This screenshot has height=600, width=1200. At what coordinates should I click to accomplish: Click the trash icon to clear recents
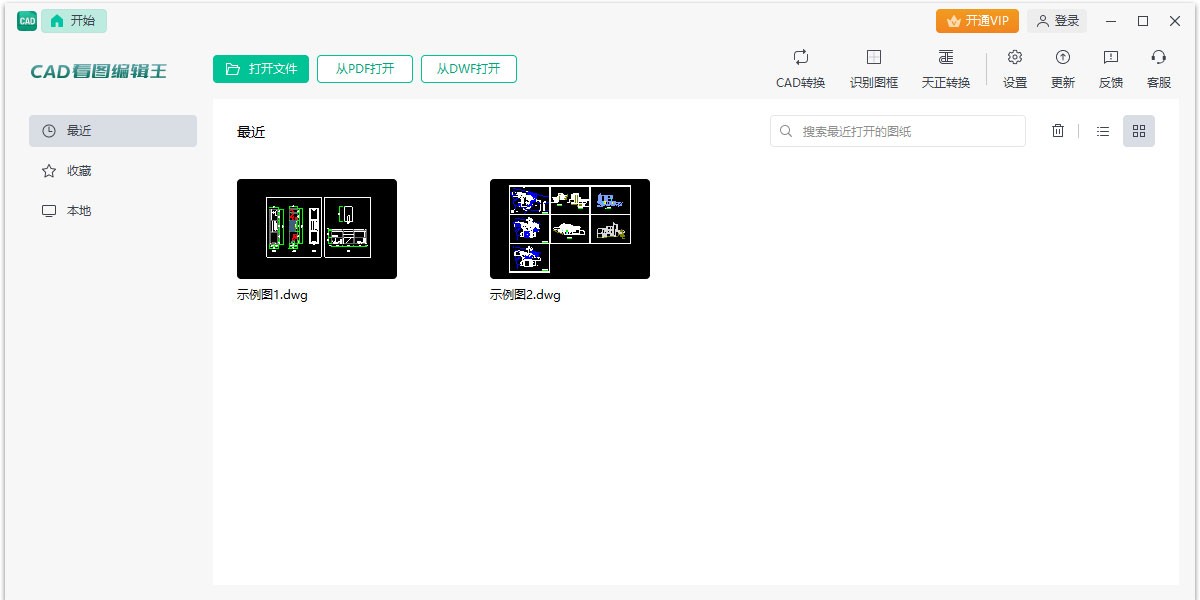point(1058,131)
